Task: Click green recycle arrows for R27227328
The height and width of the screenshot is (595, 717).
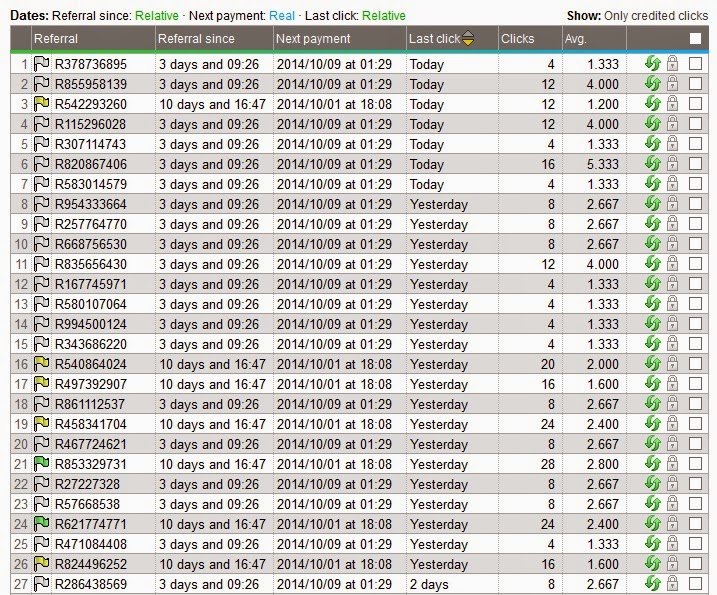Action: (x=653, y=484)
